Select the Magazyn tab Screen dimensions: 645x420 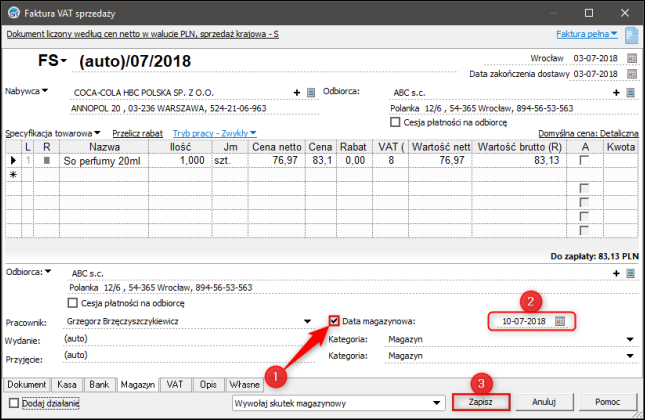[138, 385]
